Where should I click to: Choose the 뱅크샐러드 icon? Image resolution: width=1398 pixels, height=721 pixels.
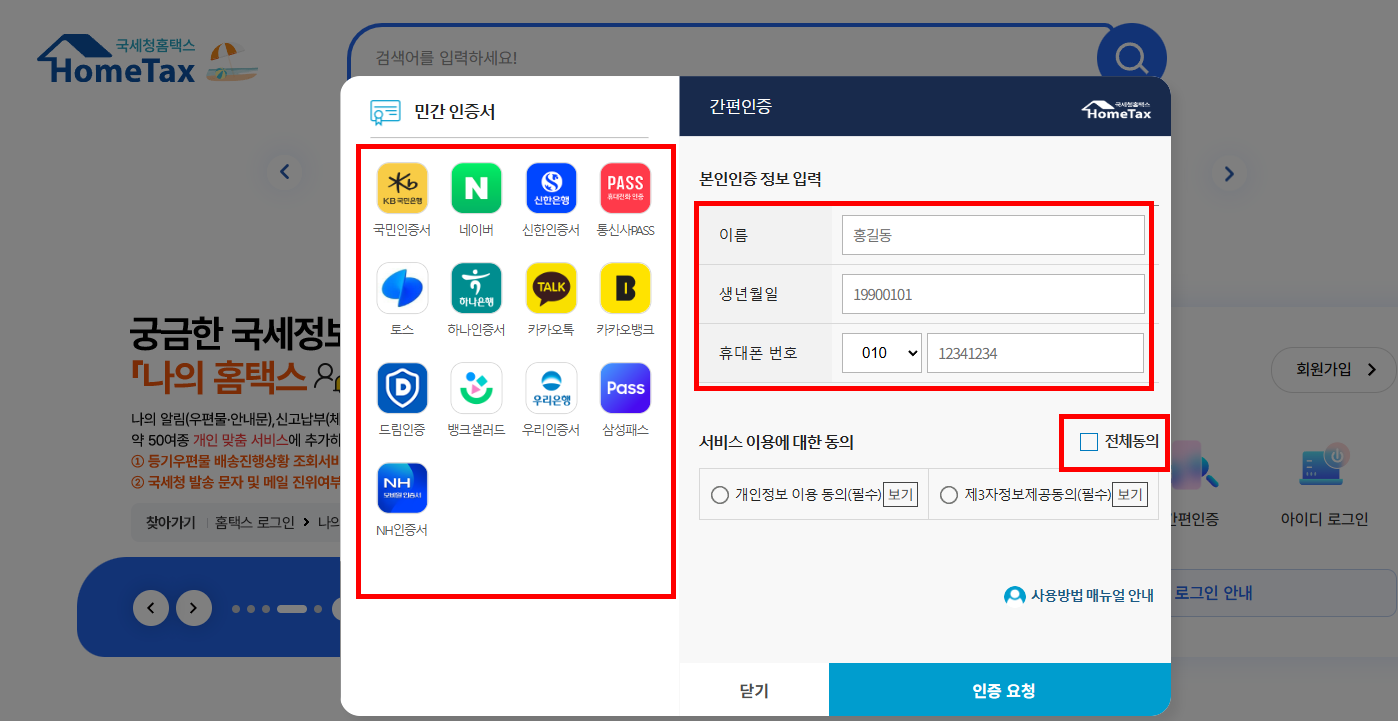(x=476, y=388)
